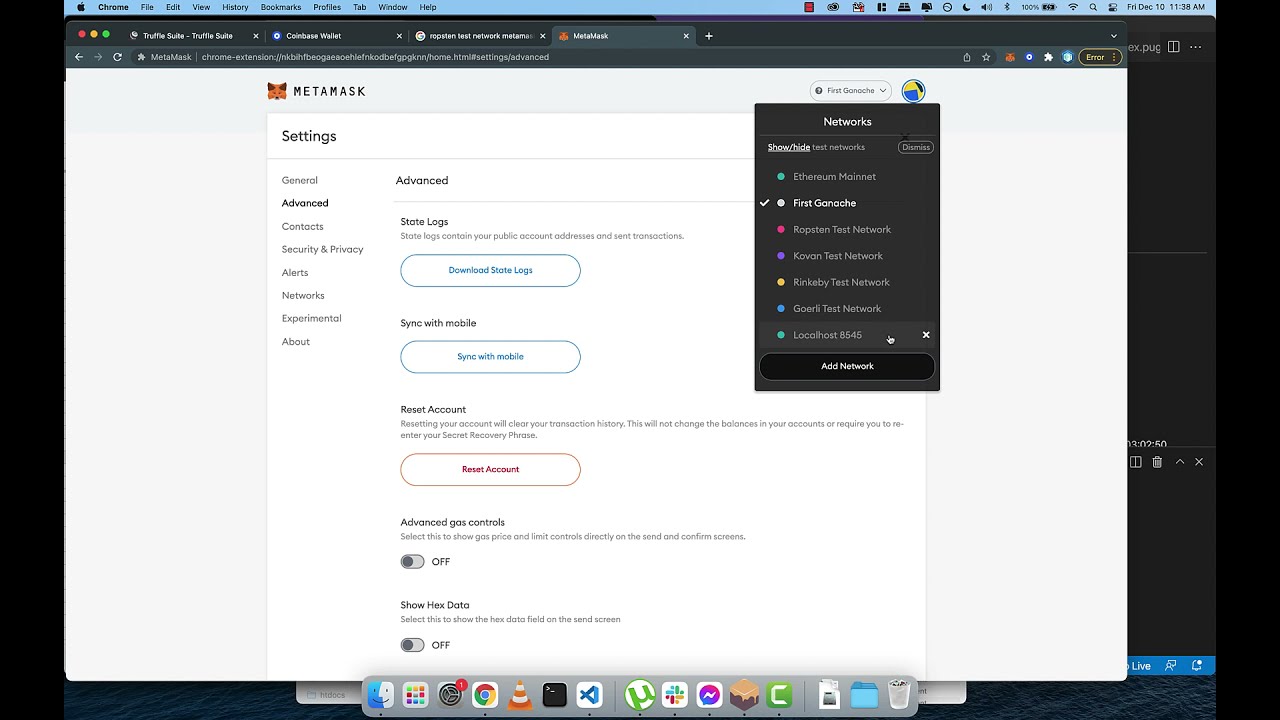Open Visual Studio Code from the Dock

[x=589, y=694]
